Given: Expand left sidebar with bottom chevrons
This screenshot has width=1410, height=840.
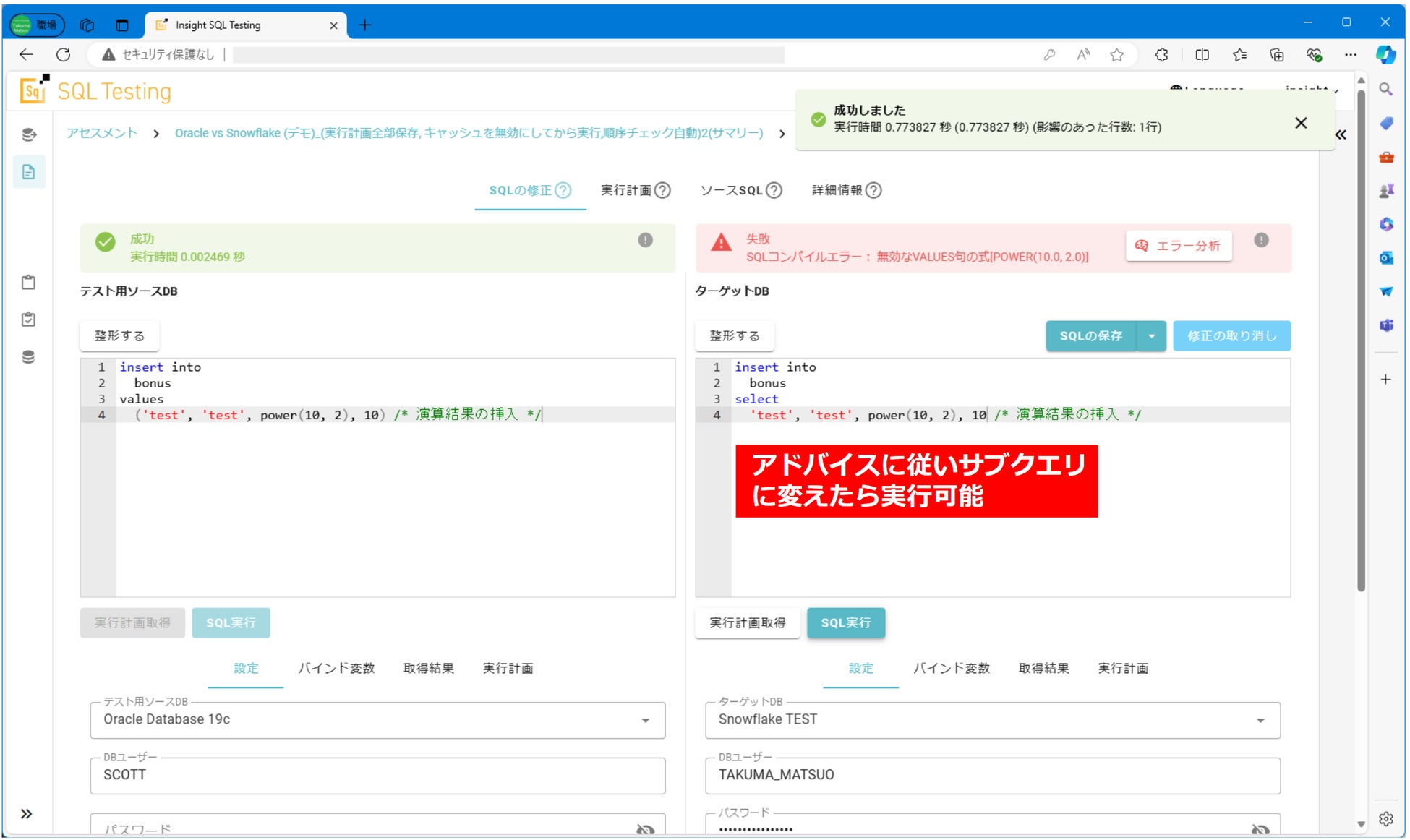Looking at the screenshot, I should click(x=26, y=814).
